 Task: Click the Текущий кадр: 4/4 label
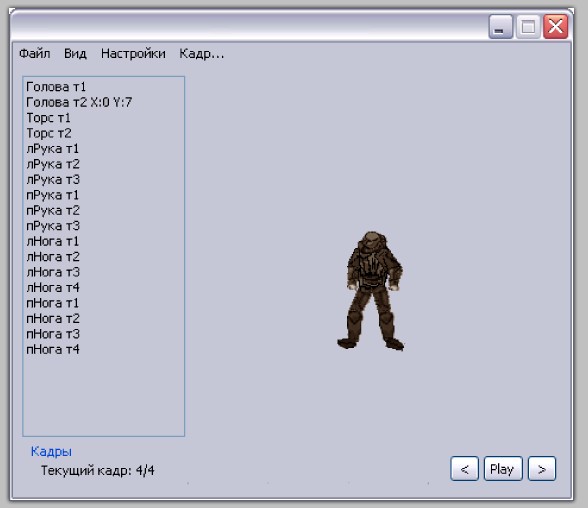pos(98,470)
